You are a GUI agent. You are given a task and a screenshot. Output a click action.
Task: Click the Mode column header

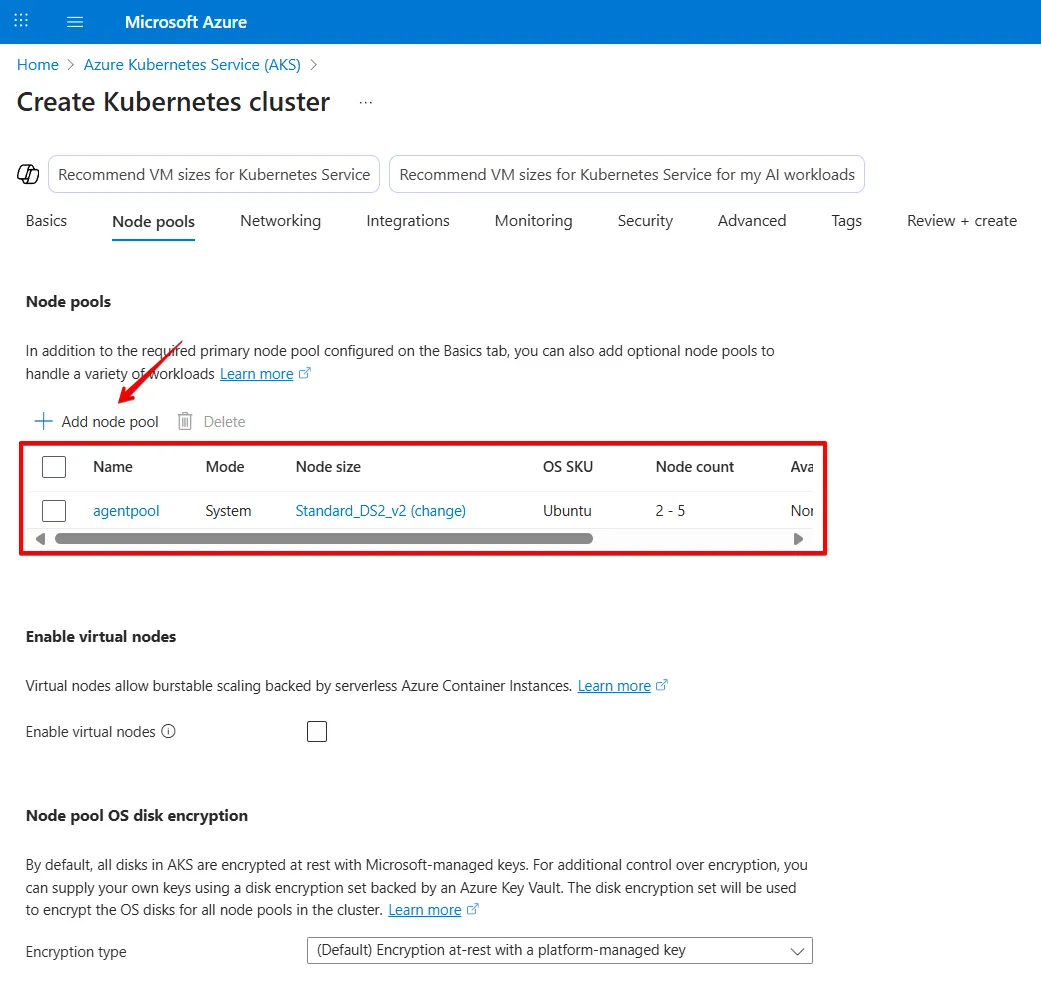tap(225, 467)
